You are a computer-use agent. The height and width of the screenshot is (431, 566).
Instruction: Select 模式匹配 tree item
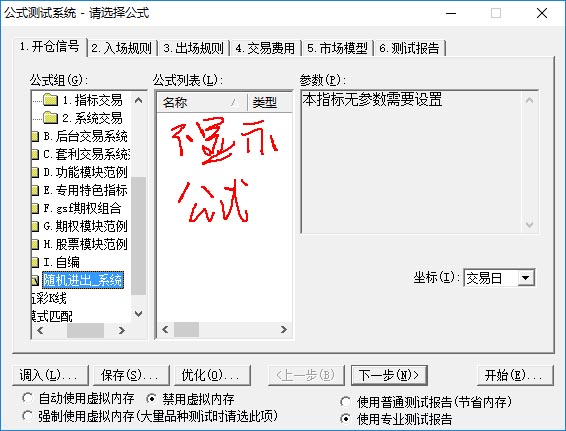tap(52, 316)
